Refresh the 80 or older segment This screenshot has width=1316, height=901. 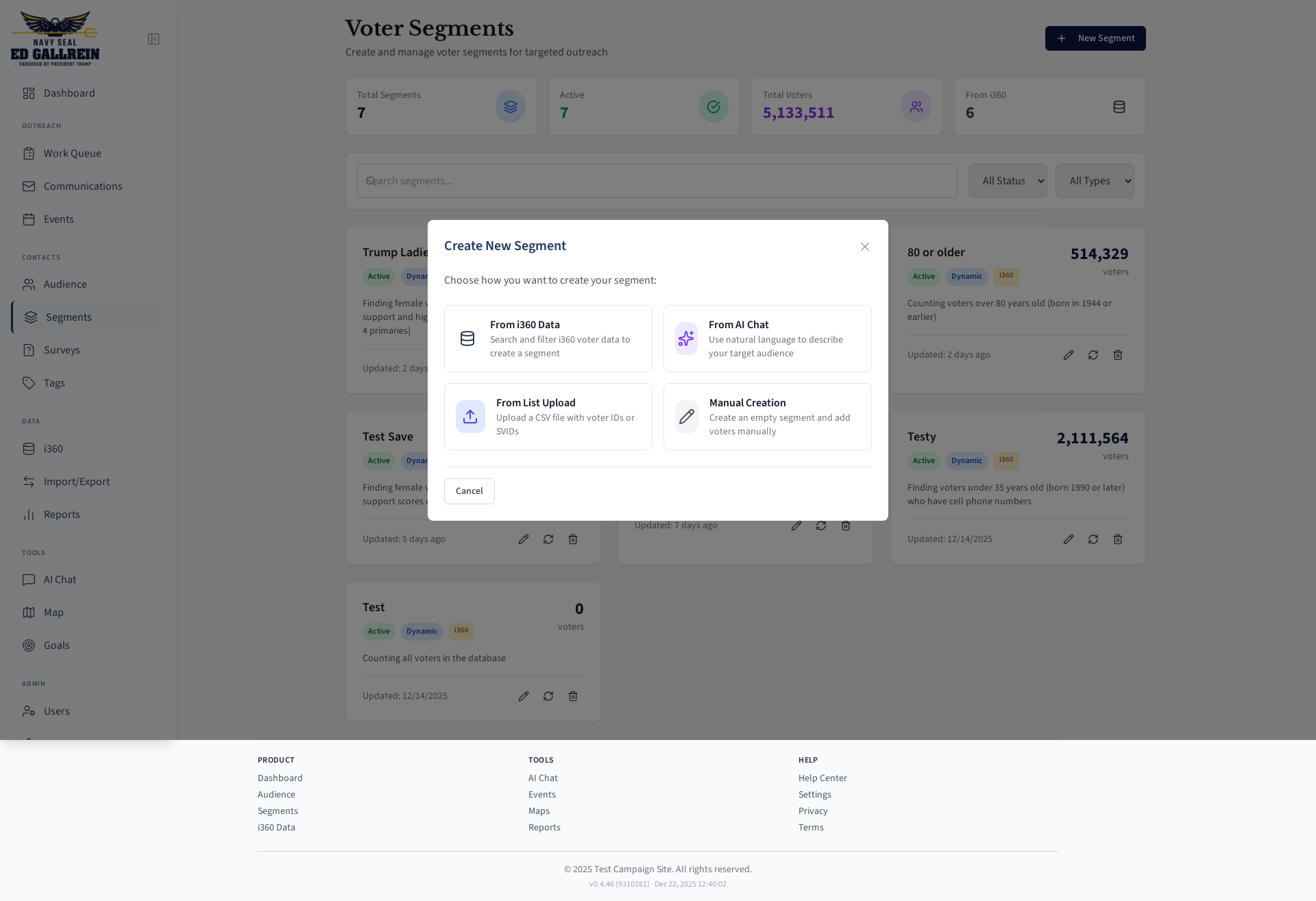click(x=1093, y=355)
